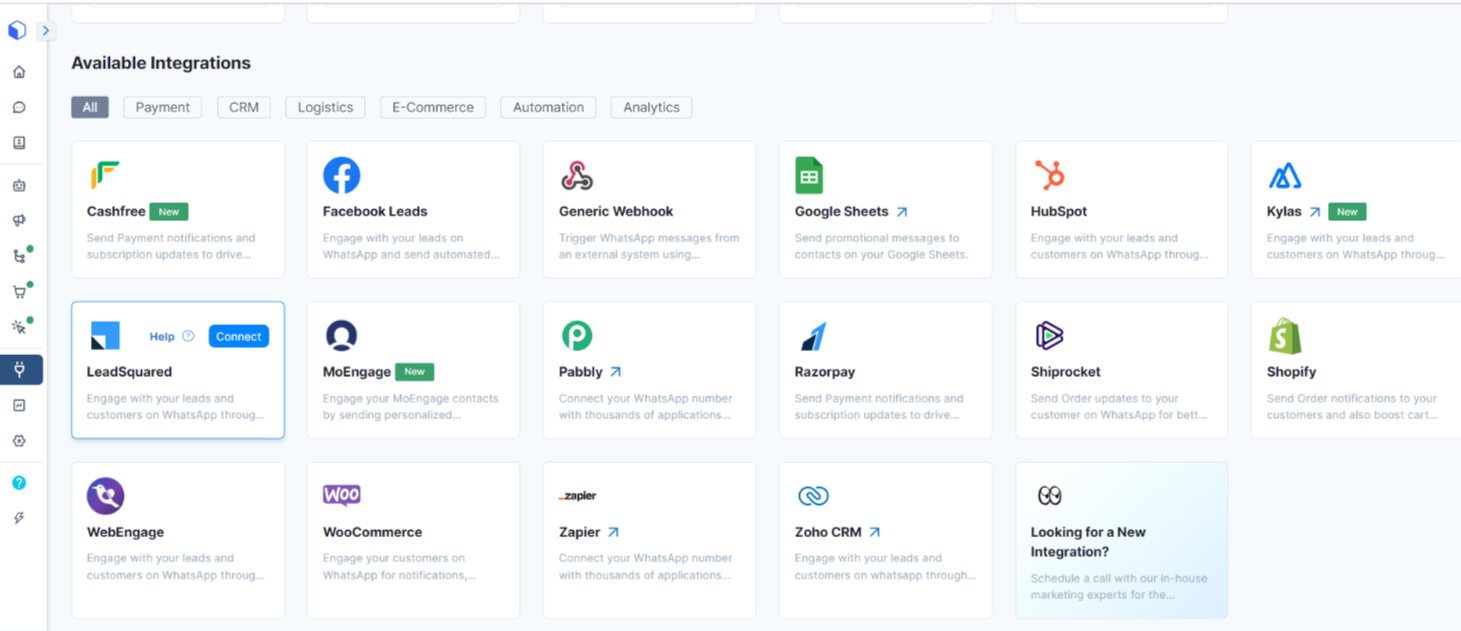Viewport: 1461px width, 631px height.
Task: Click the Razorpay logo icon
Action: click(x=813, y=337)
